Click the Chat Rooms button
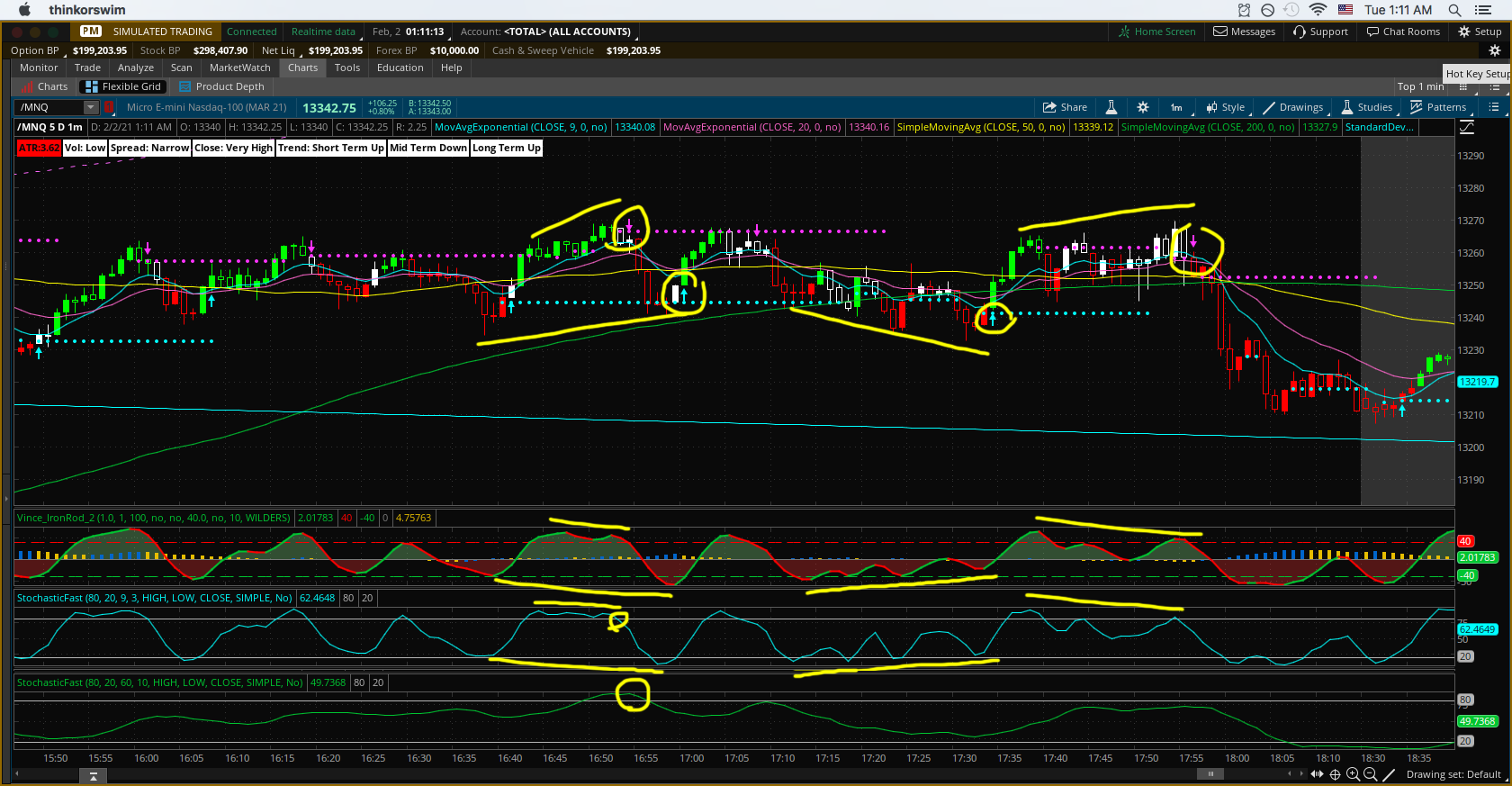Image resolution: width=1512 pixels, height=786 pixels. click(x=1403, y=32)
